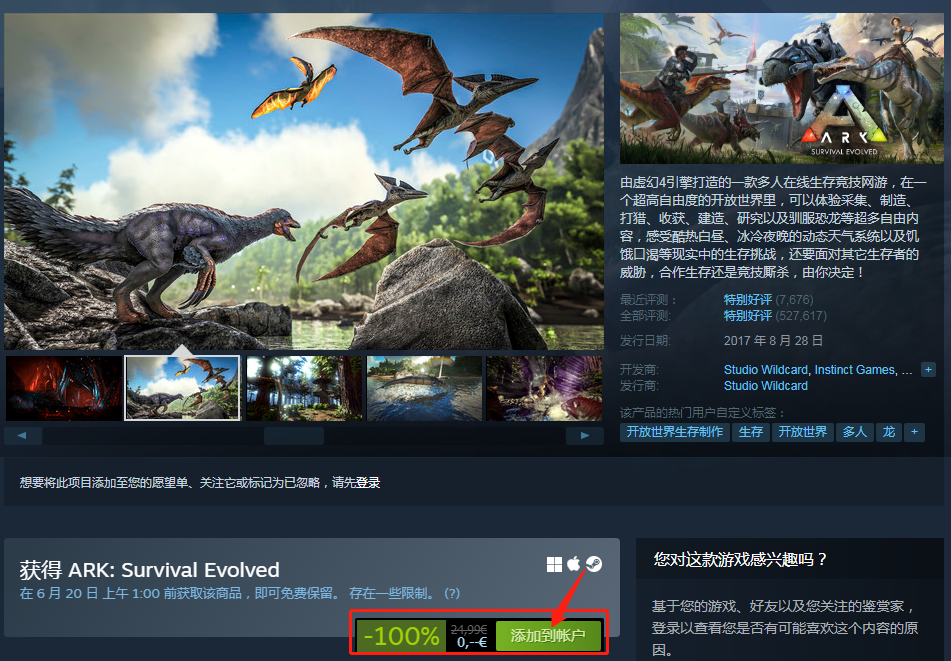Click the 您对这款游戏感兴趣吗？ heading

(740, 559)
